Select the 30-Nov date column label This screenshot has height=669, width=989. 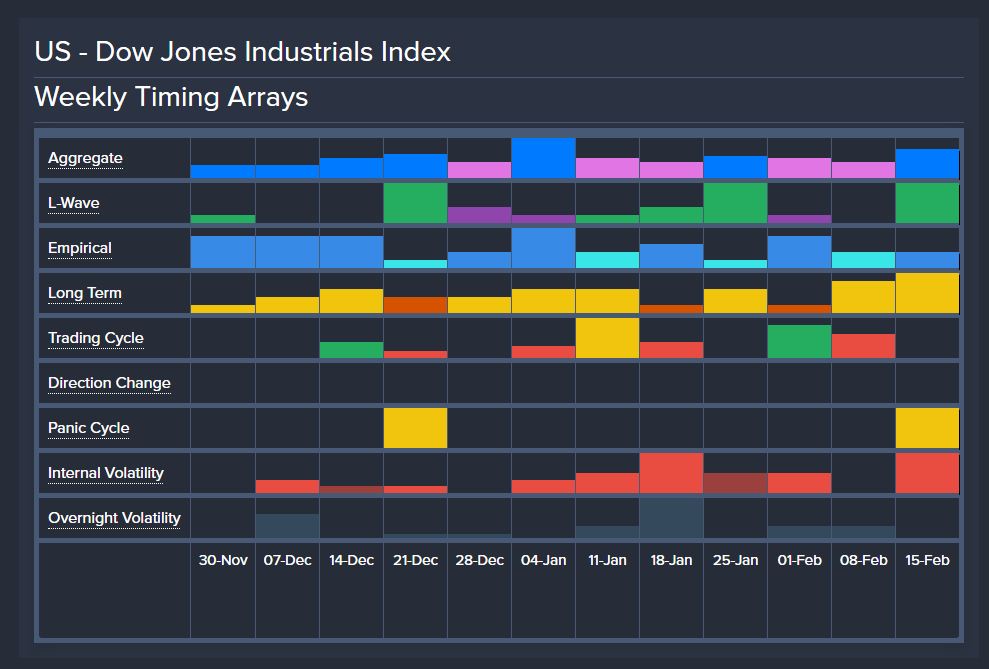223,560
